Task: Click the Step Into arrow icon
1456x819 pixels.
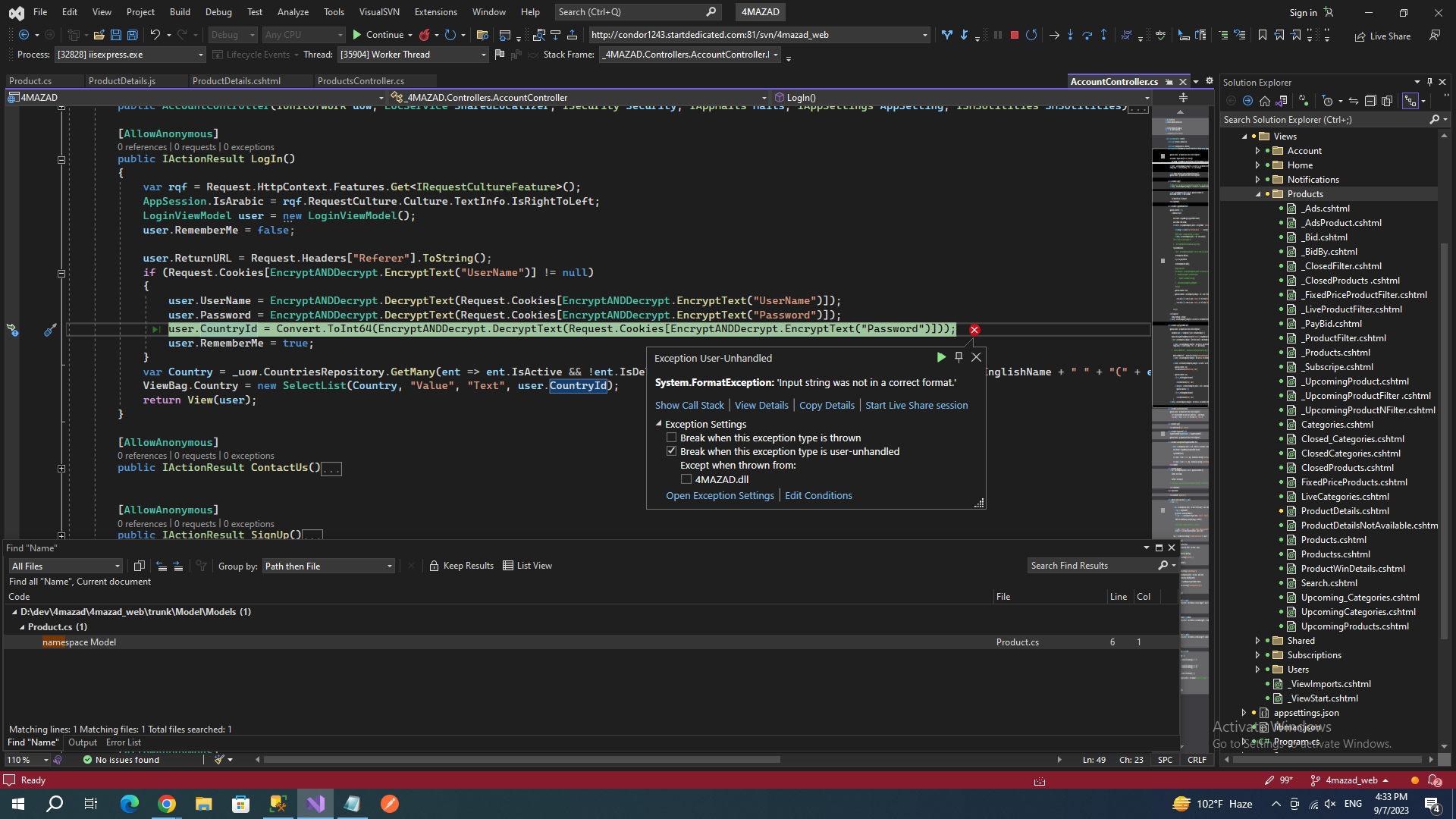Action: [1070, 35]
